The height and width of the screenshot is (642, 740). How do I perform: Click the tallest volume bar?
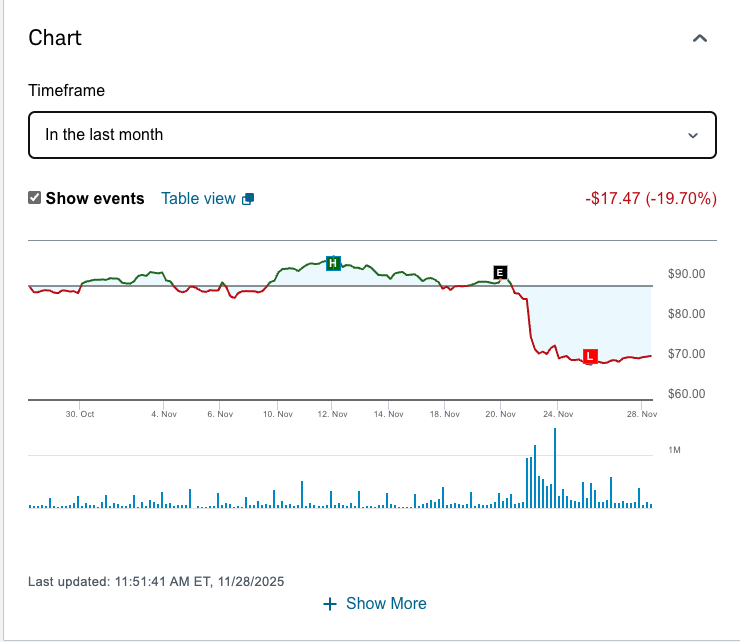pyautogui.click(x=554, y=468)
